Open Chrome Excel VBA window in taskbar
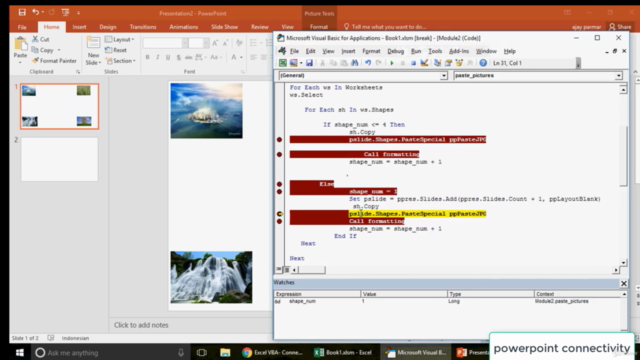 (x=272, y=352)
